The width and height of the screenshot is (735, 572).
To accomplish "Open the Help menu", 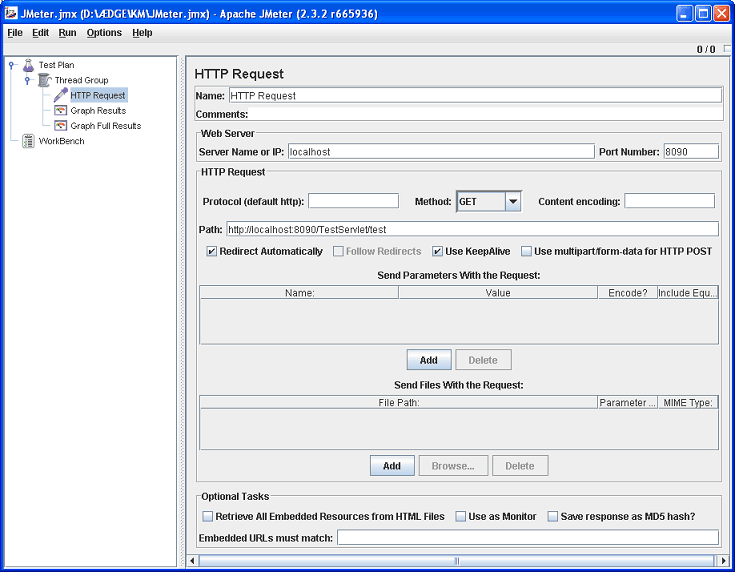I will (x=142, y=33).
